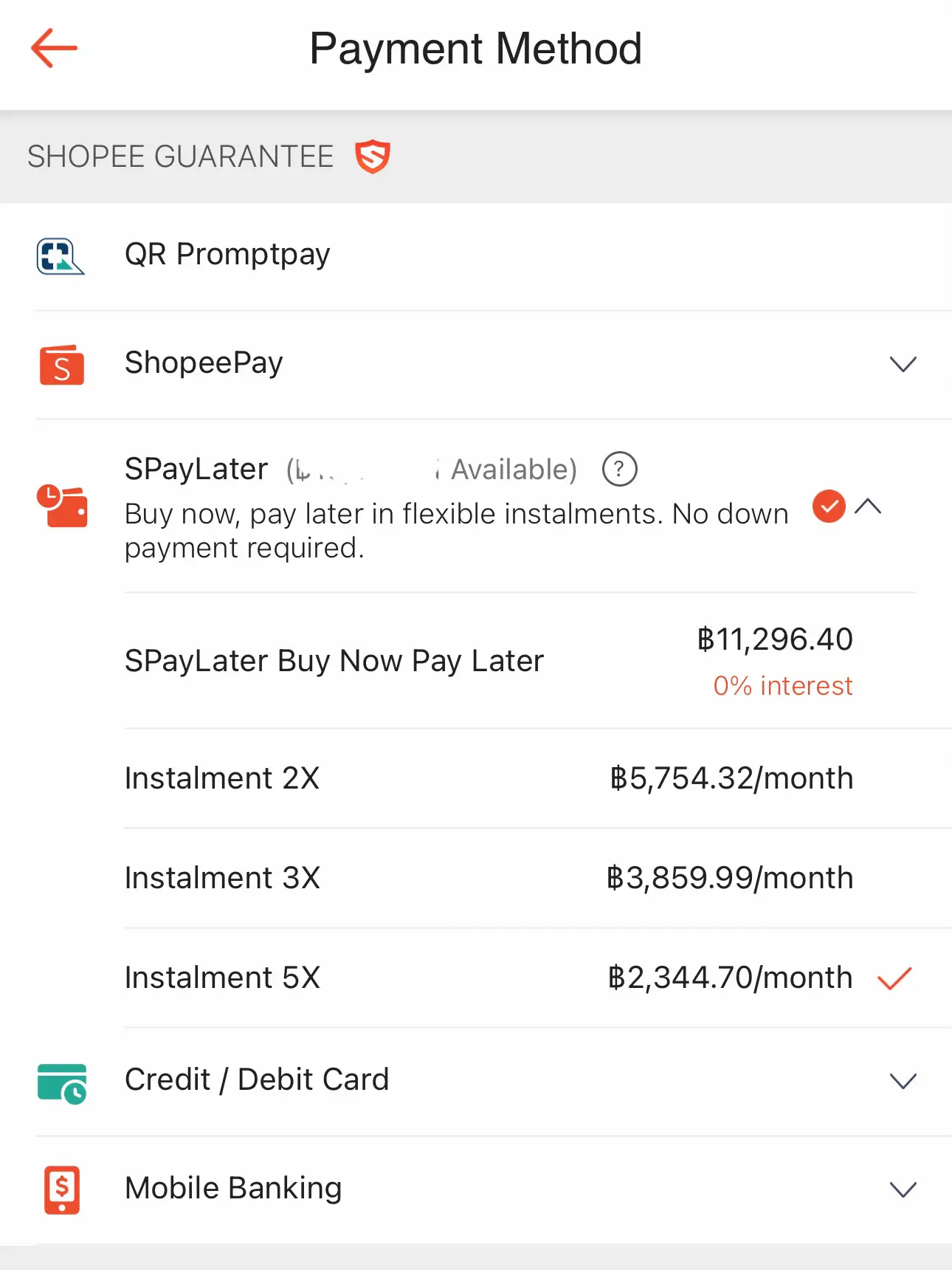Tap the back arrow icon
This screenshot has width=952, height=1270.
[54, 49]
